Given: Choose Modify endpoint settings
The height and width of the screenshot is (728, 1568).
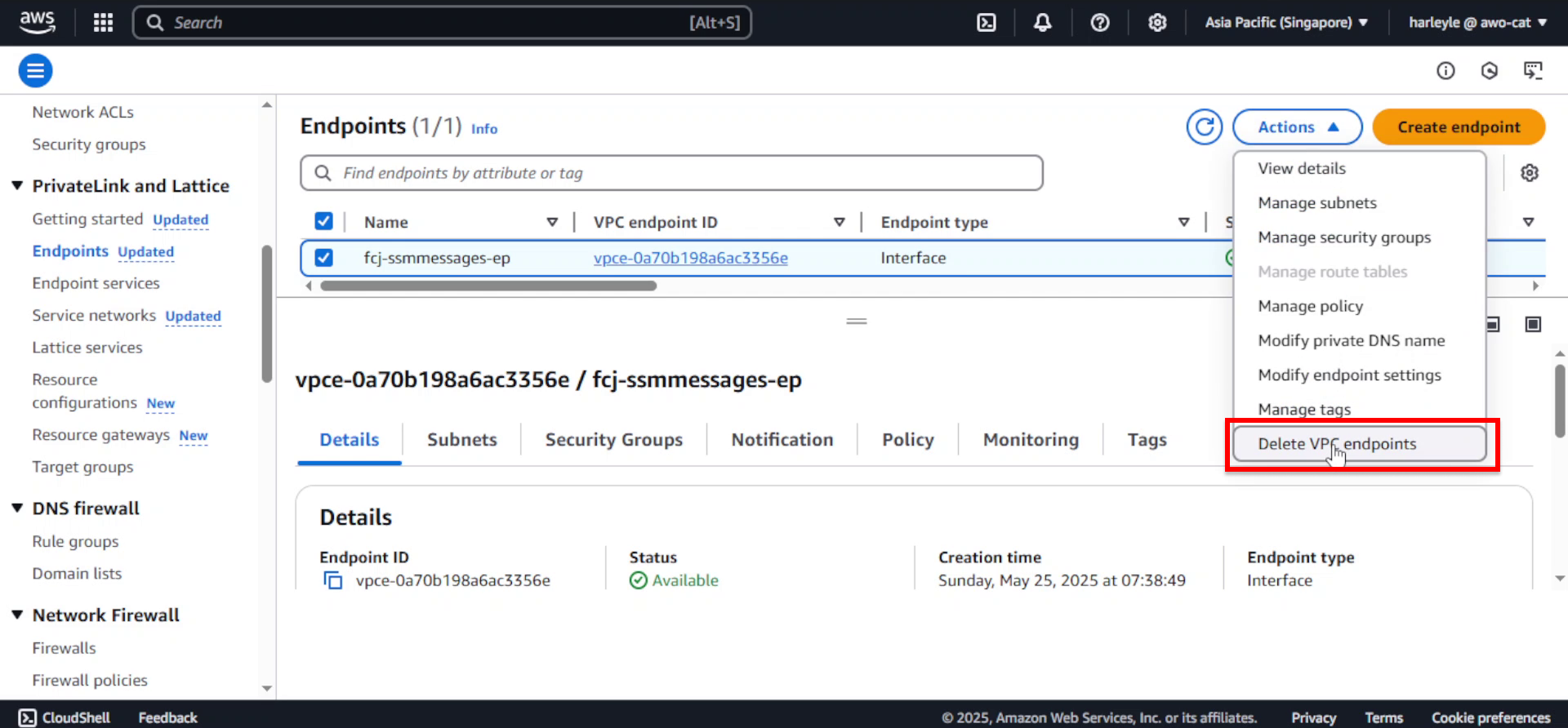Looking at the screenshot, I should coord(1359,375).
